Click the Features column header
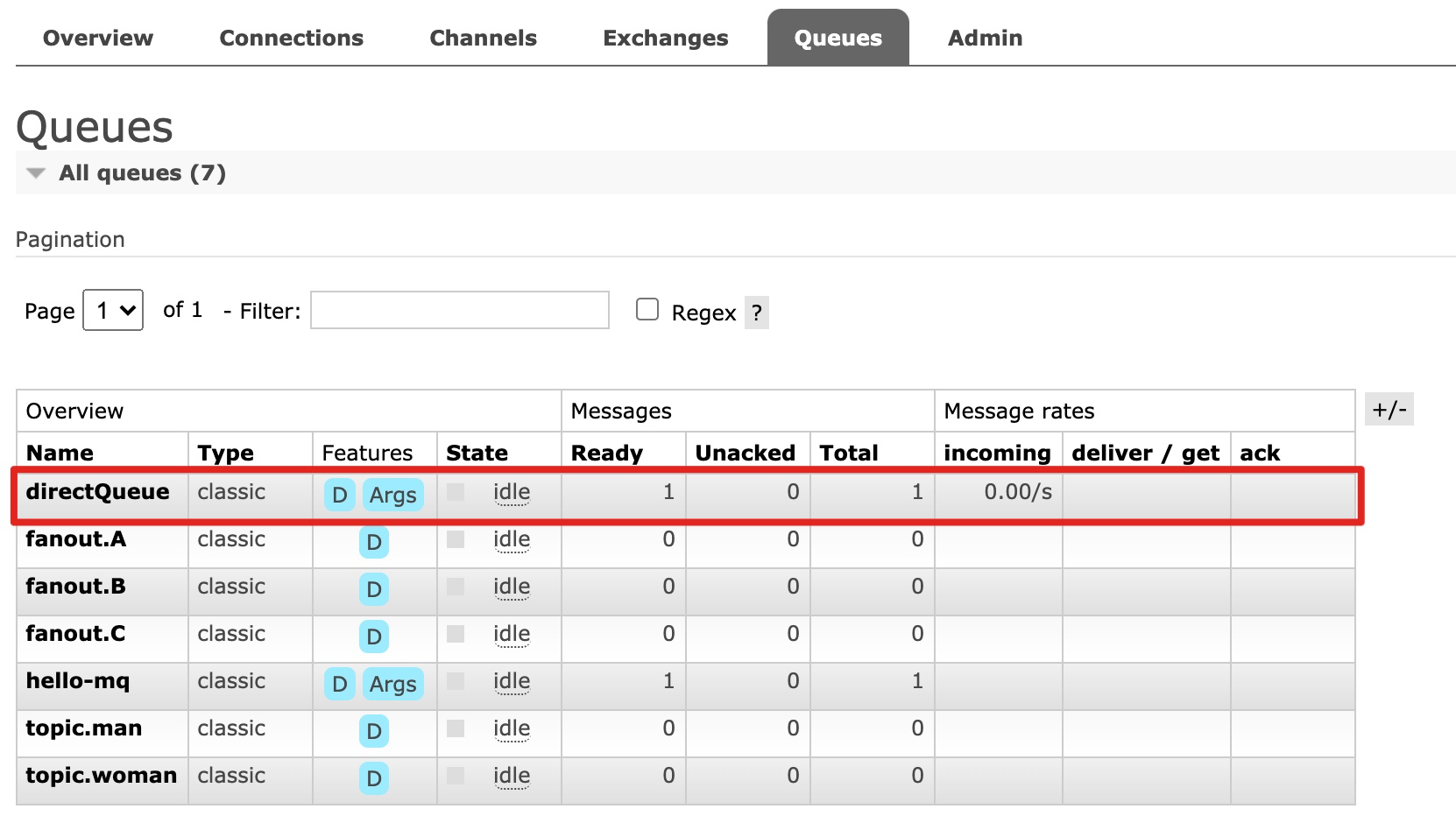Image resolution: width=1456 pixels, height=823 pixels. point(367,453)
